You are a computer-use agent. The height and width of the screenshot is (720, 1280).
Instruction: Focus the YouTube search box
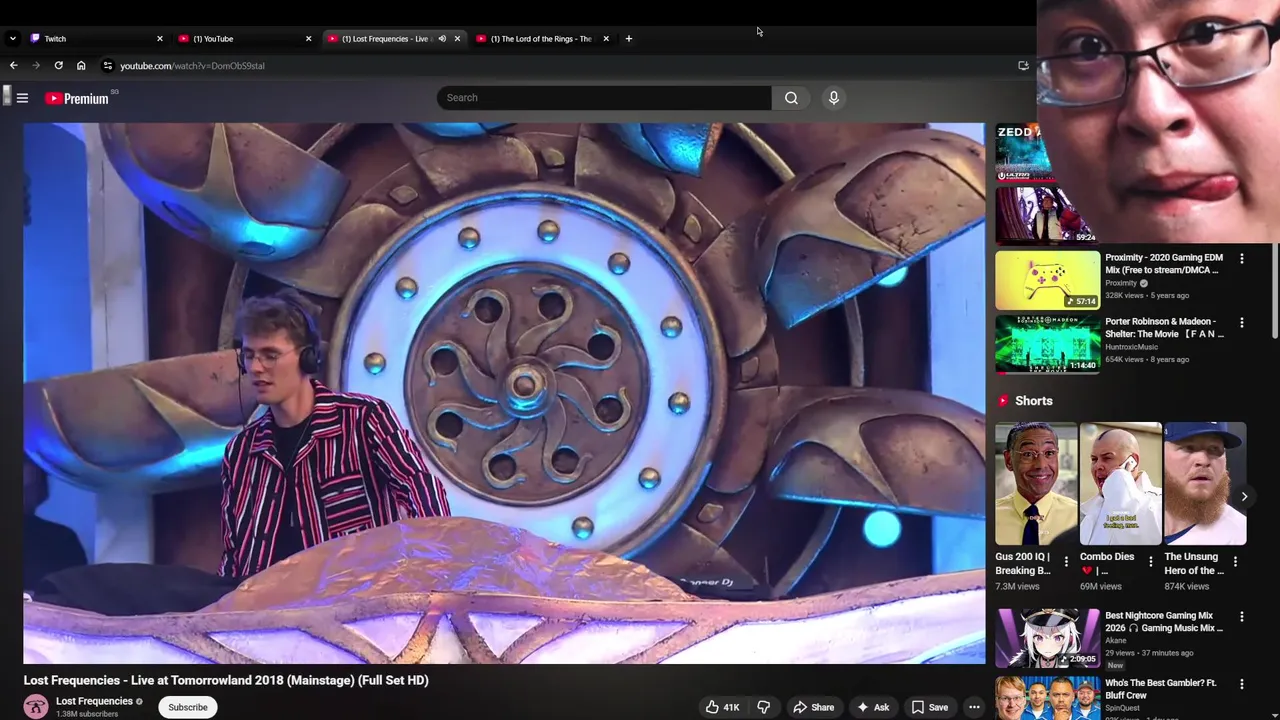tap(604, 98)
